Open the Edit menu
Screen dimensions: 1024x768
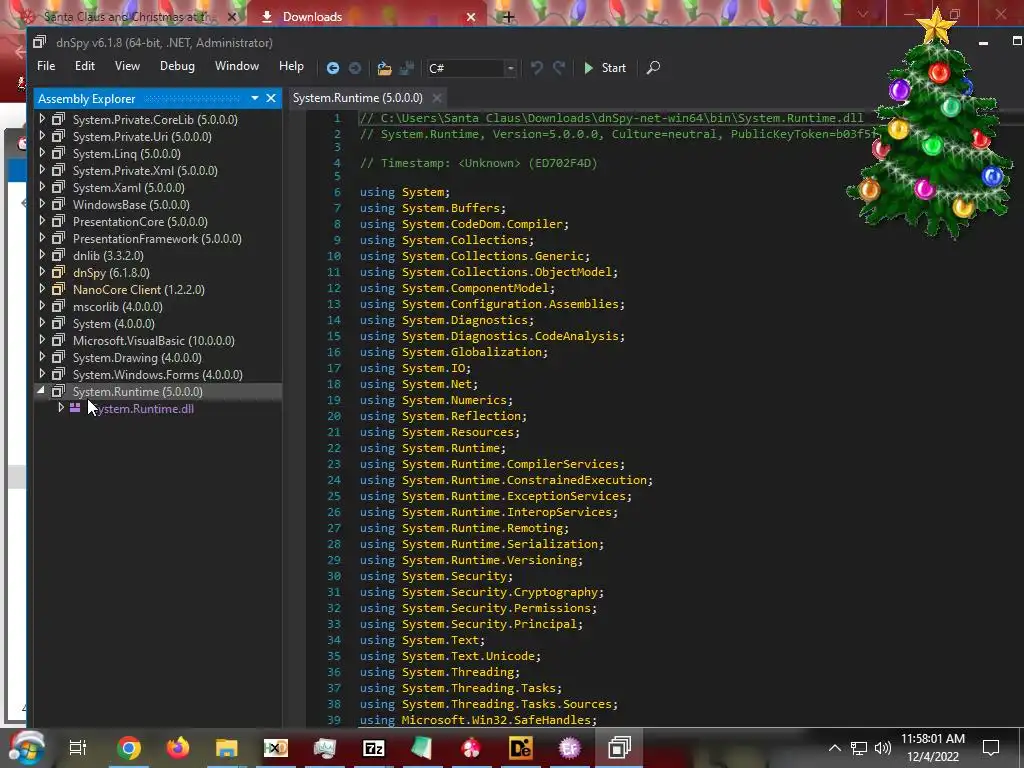point(84,66)
